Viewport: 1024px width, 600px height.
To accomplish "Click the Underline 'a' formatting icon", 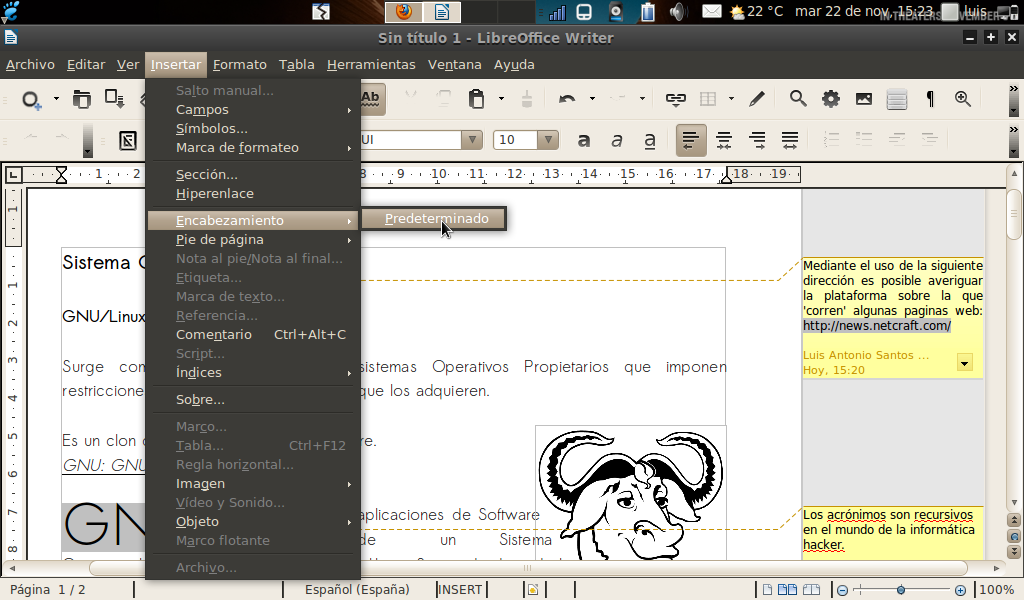I will coord(650,140).
